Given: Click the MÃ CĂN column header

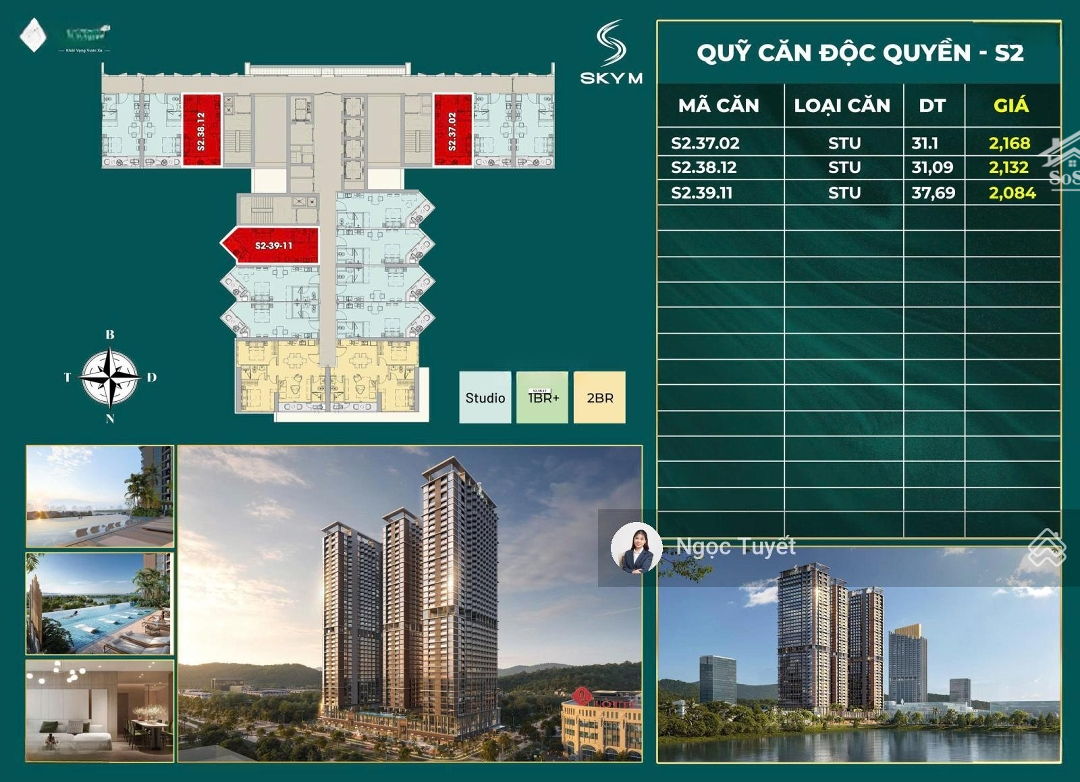Looking at the screenshot, I should coord(718,105).
